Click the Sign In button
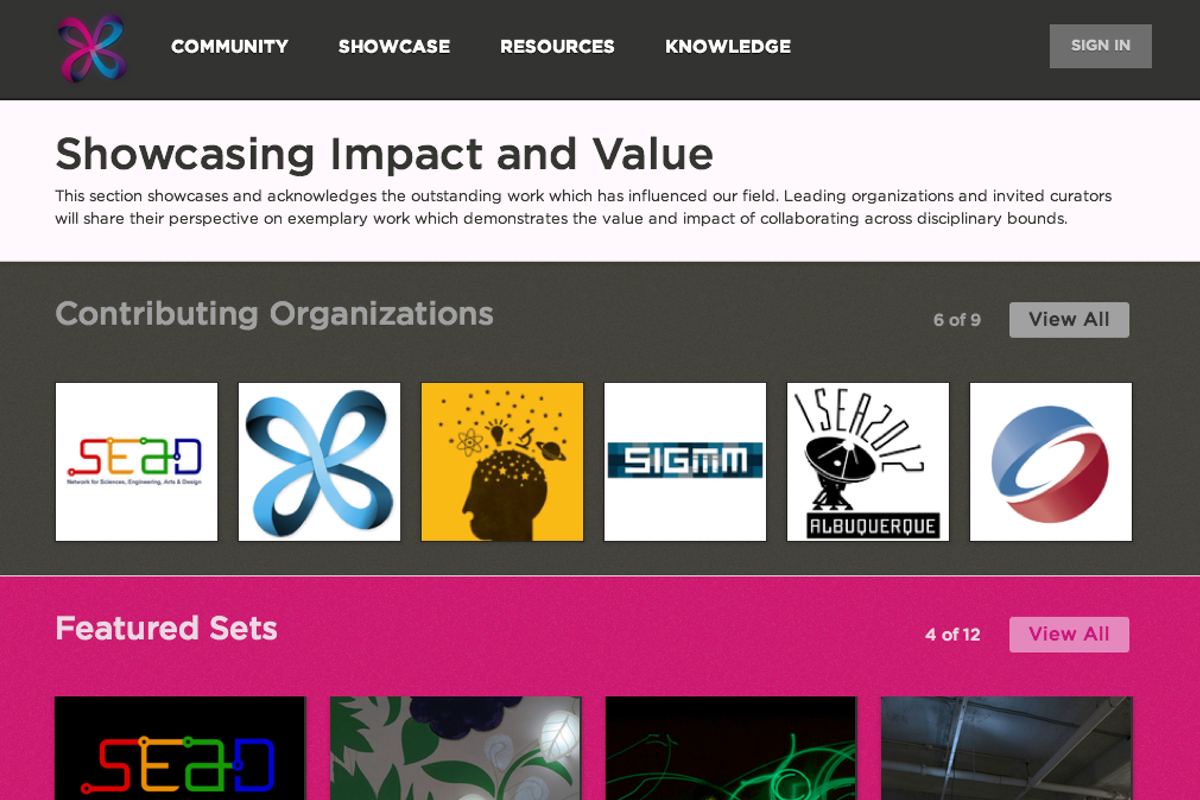 [x=1100, y=46]
